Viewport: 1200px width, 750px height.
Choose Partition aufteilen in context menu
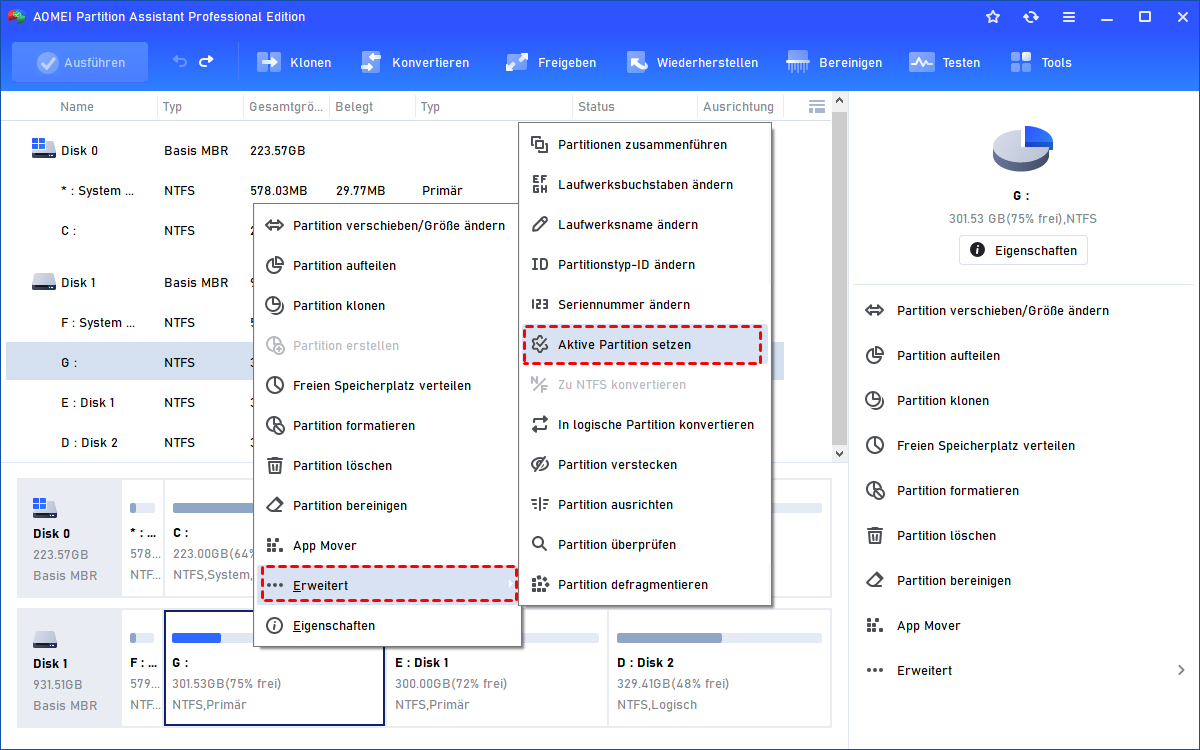(387, 266)
